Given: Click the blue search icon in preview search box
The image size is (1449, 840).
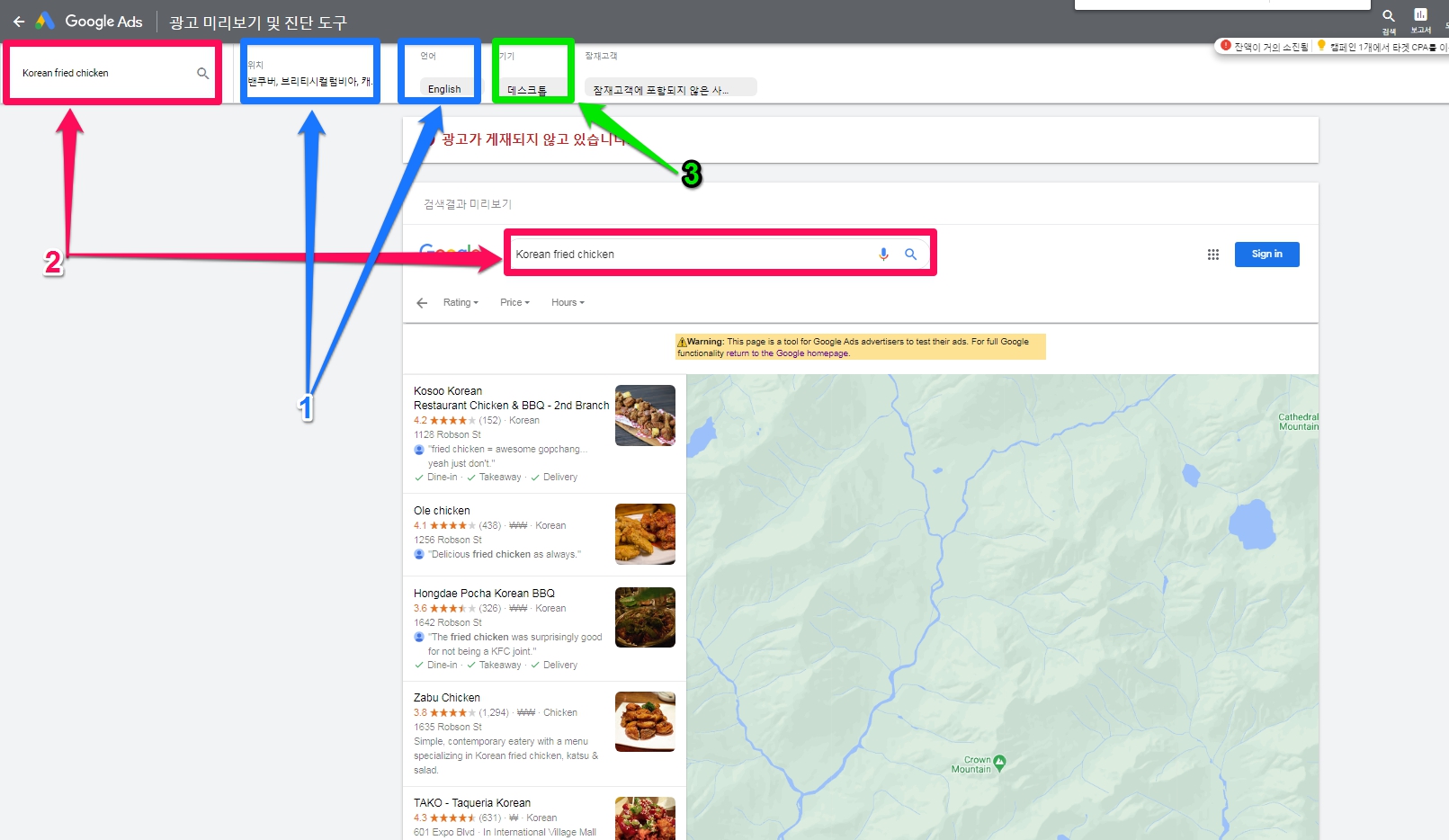Looking at the screenshot, I should pos(910,255).
